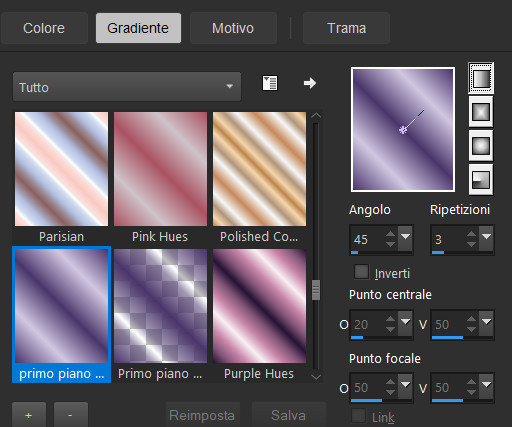512x427 pixels.
Task: Click the right arrow icon beside category
Action: (310, 83)
